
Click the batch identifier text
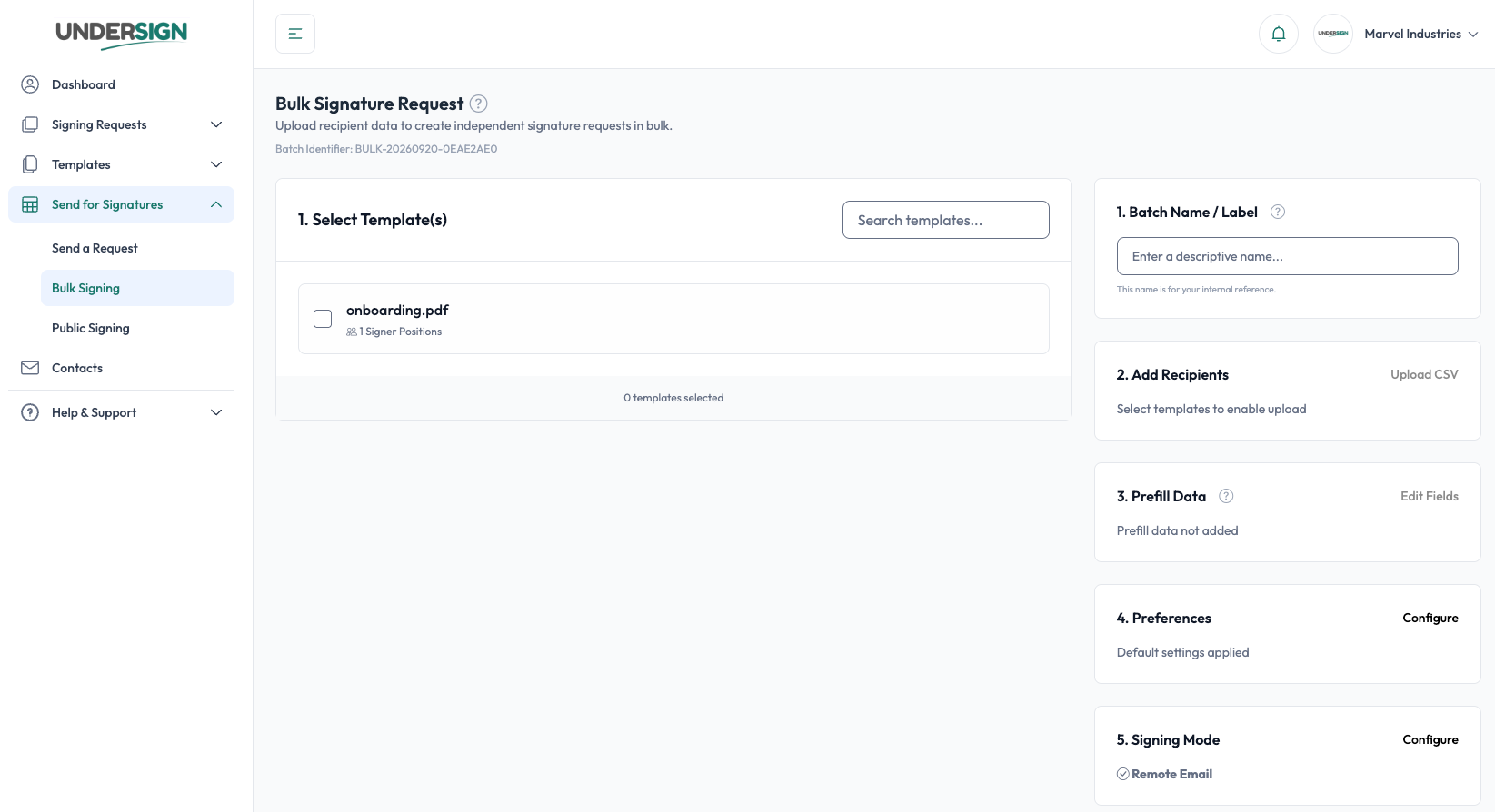pos(386,149)
